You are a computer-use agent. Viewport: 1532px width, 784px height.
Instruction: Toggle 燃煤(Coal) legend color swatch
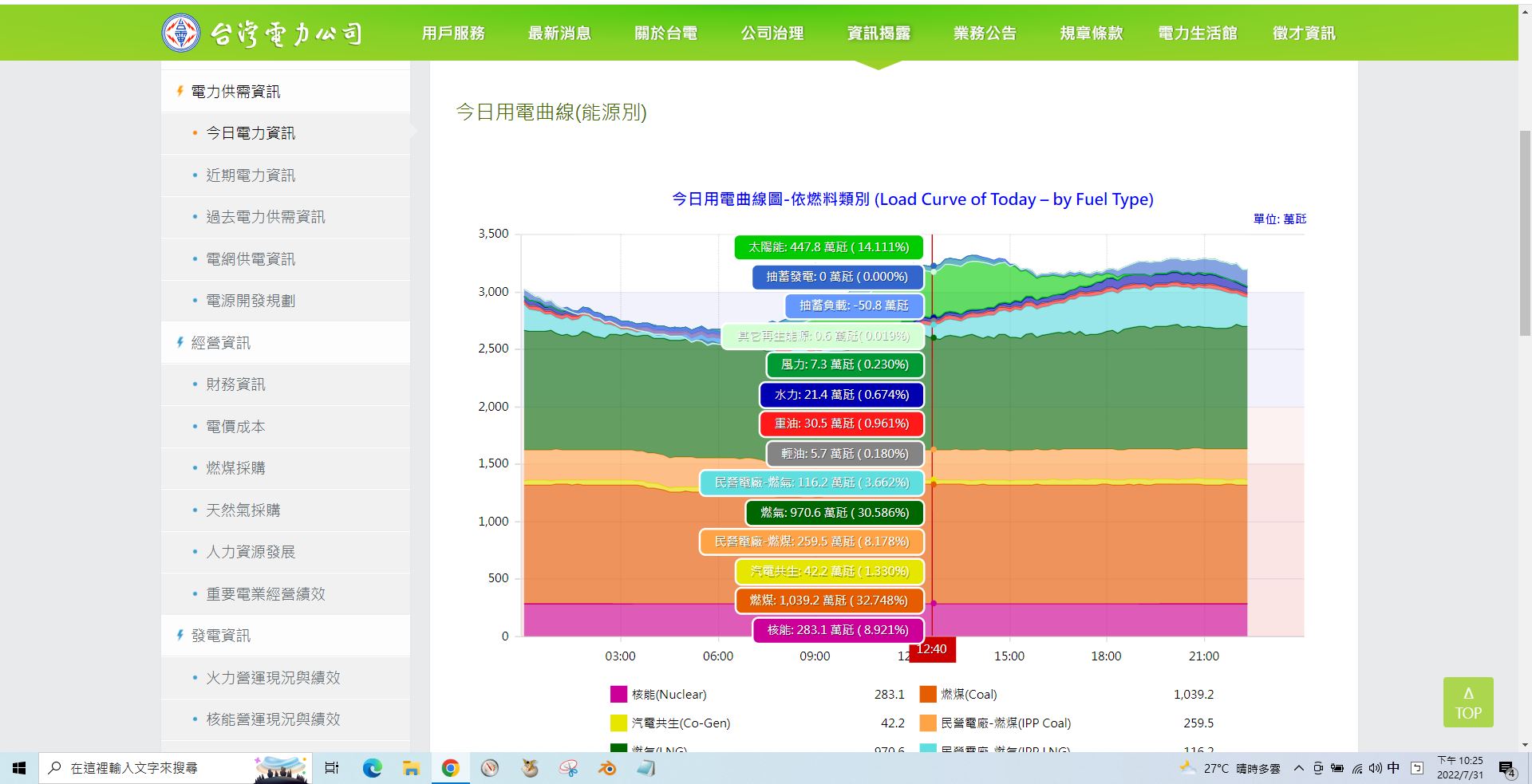point(928,694)
